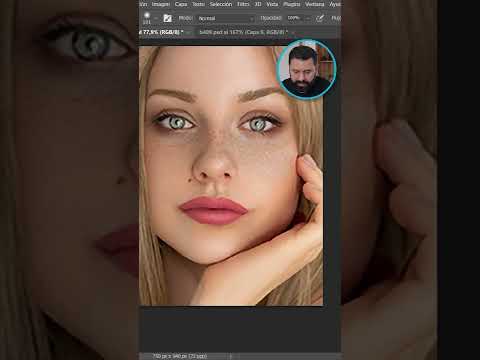The width and height of the screenshot is (480, 360).
Task: Click the Opacidad percentage field
Action: tap(294, 18)
